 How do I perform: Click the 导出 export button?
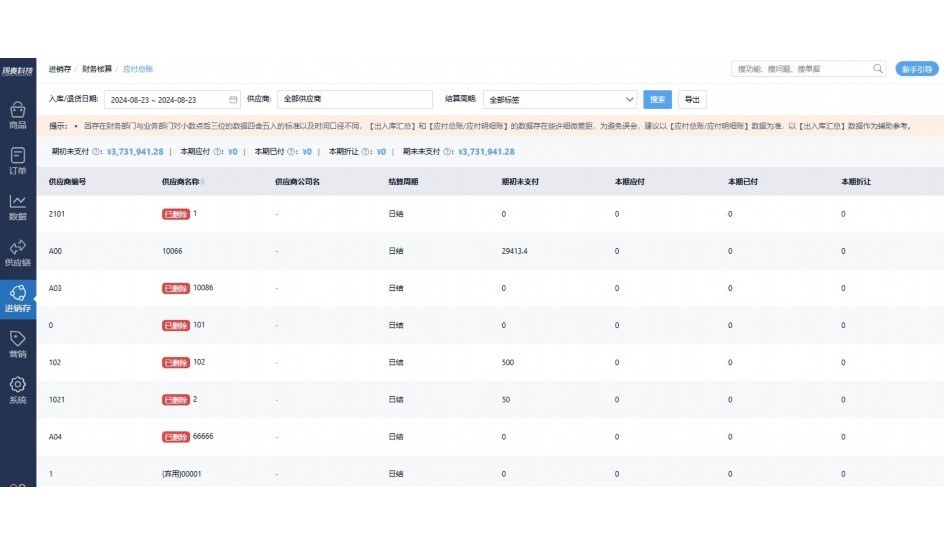coord(691,100)
